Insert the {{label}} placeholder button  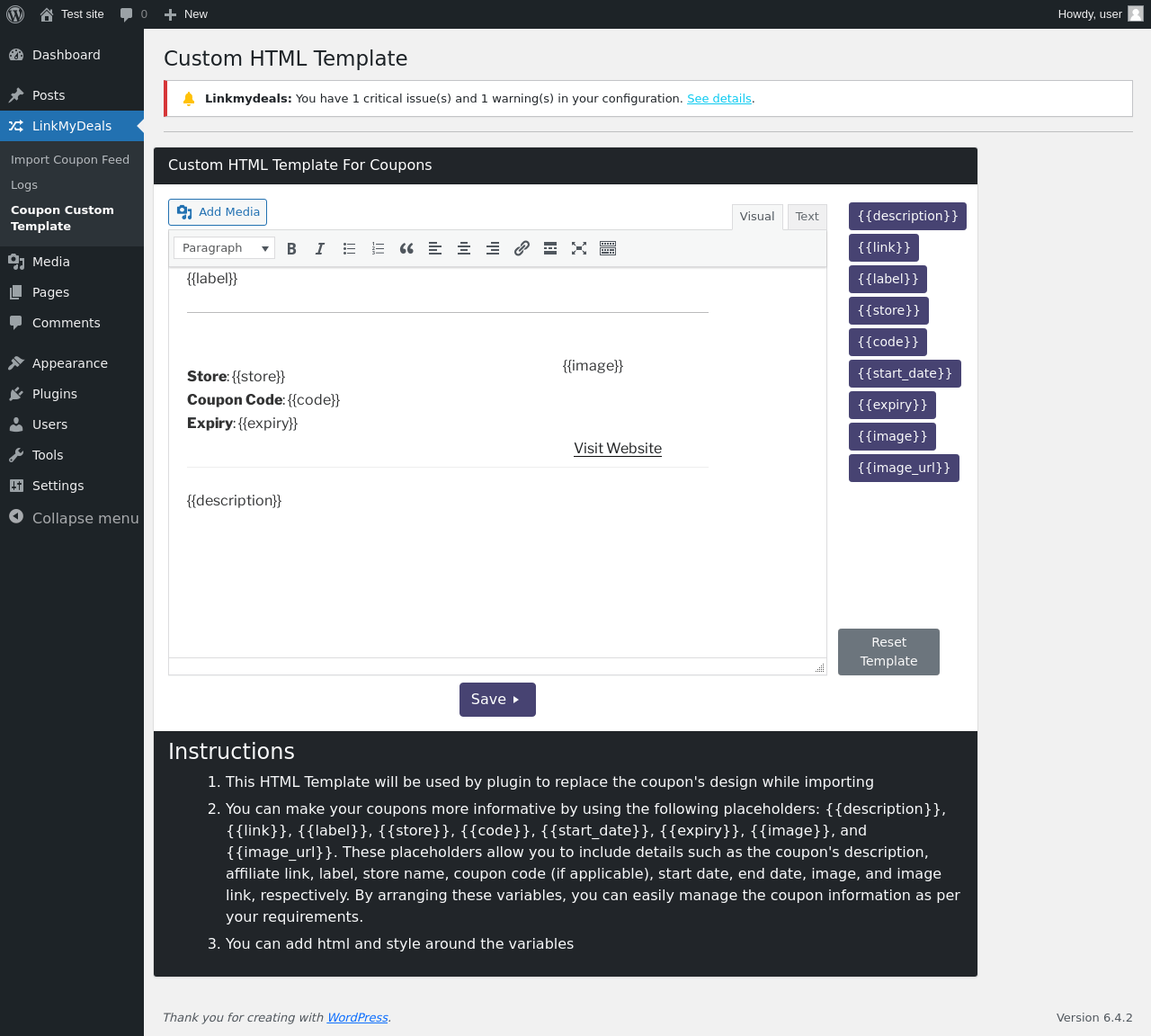coord(888,279)
